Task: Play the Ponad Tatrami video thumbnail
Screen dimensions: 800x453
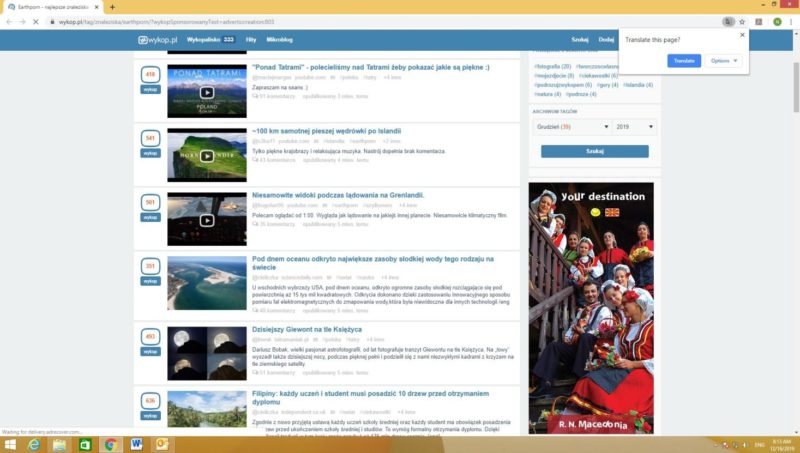Action: click(x=207, y=91)
